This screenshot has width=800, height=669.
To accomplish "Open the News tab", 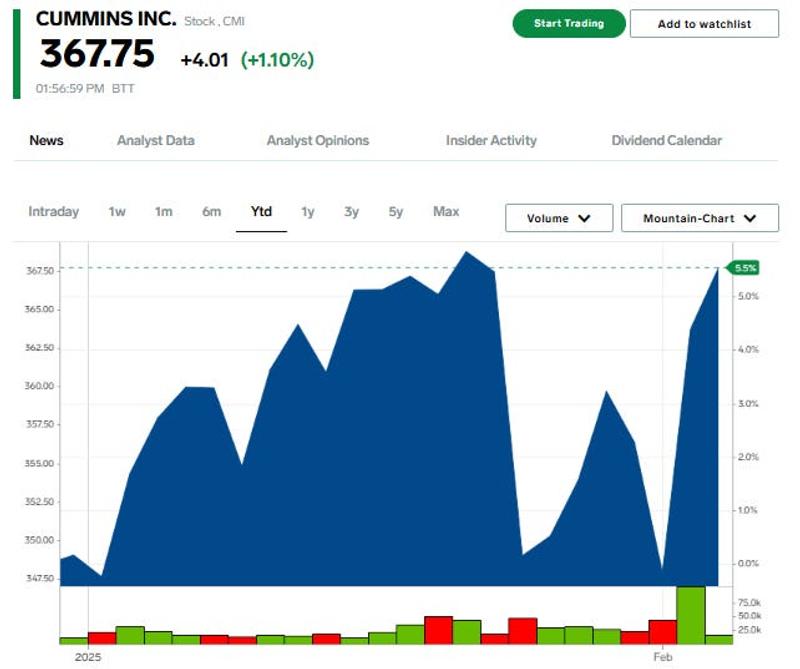I will pos(46,140).
